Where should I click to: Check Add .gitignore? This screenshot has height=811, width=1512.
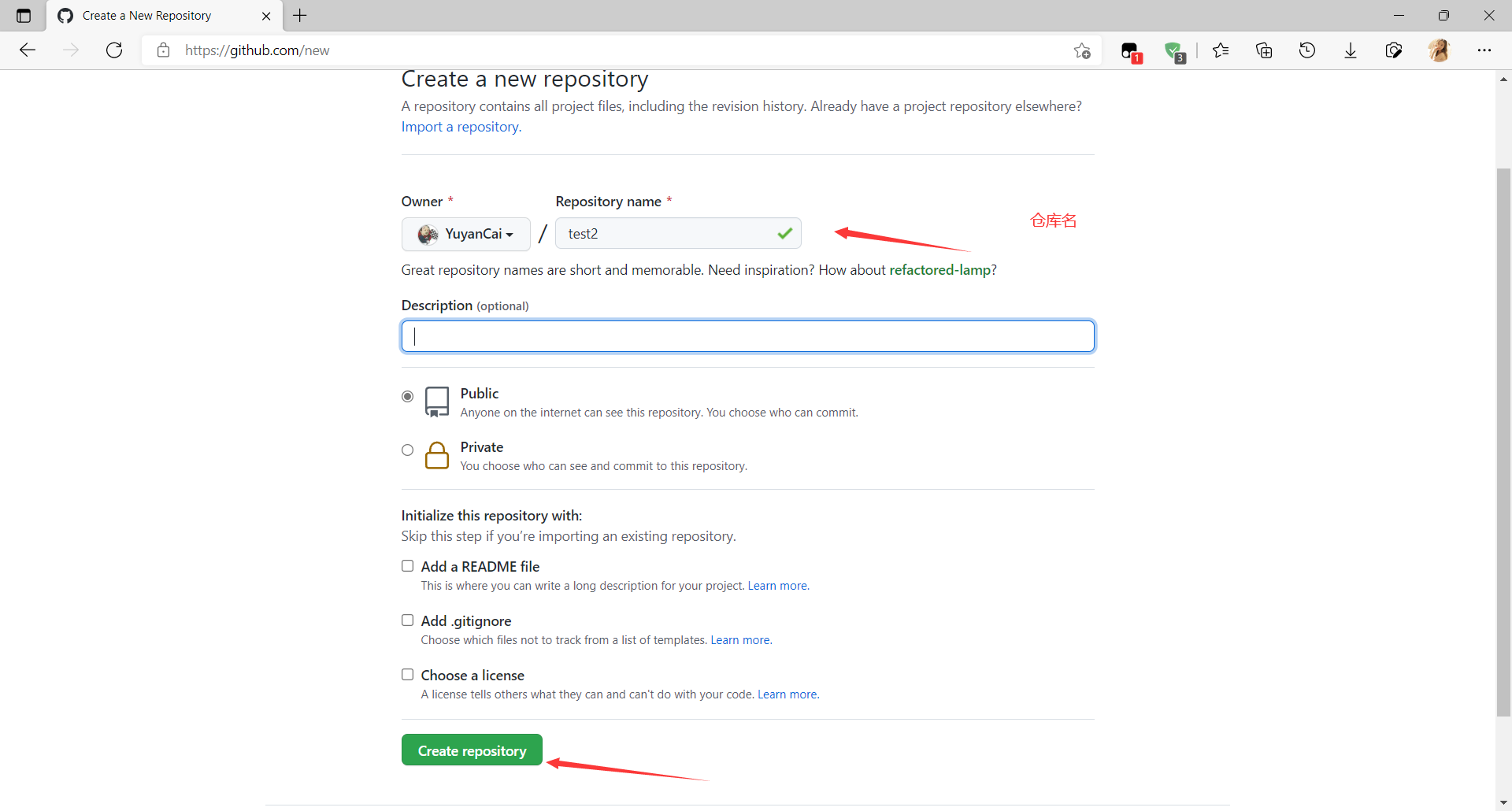407,620
